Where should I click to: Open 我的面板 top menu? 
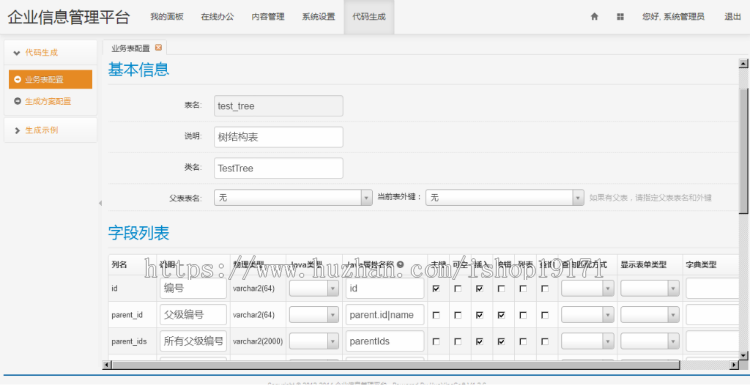click(x=166, y=17)
